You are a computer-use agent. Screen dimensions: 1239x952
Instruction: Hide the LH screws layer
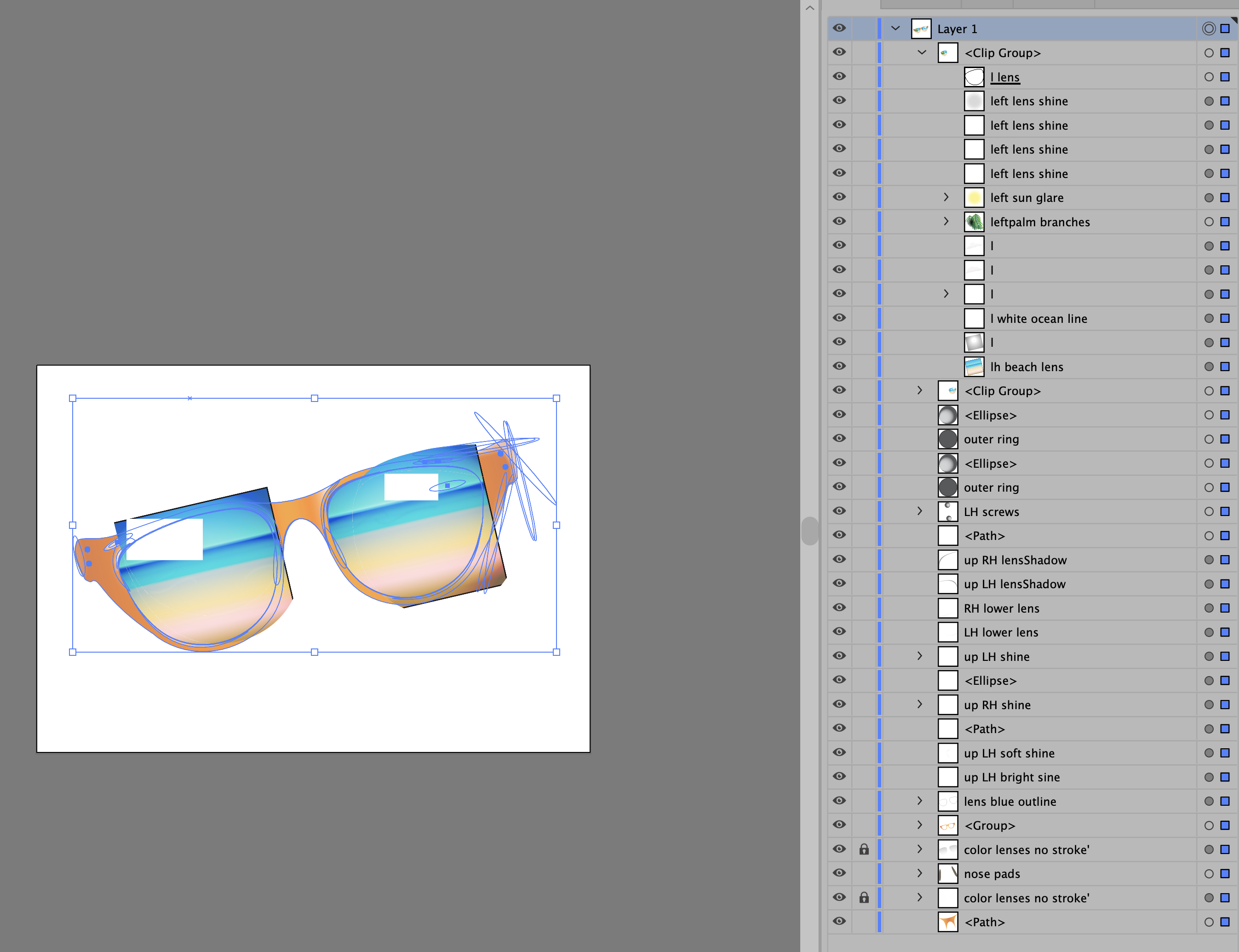click(839, 511)
